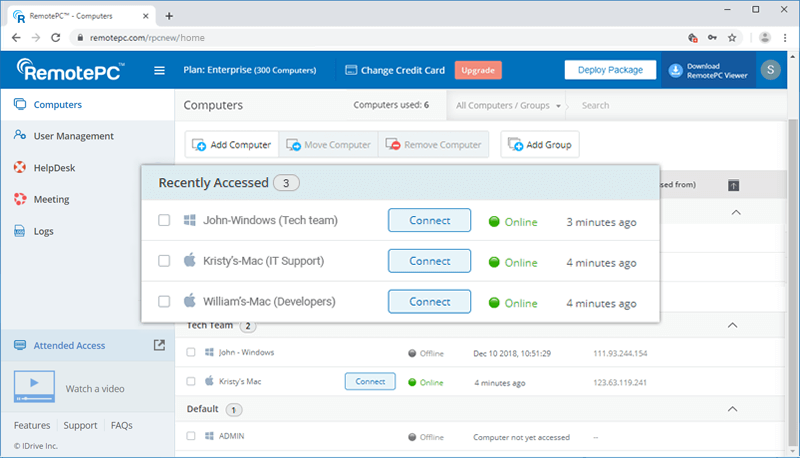Image resolution: width=800 pixels, height=458 pixels.
Task: Click the Deploy Package button
Action: coord(610,70)
